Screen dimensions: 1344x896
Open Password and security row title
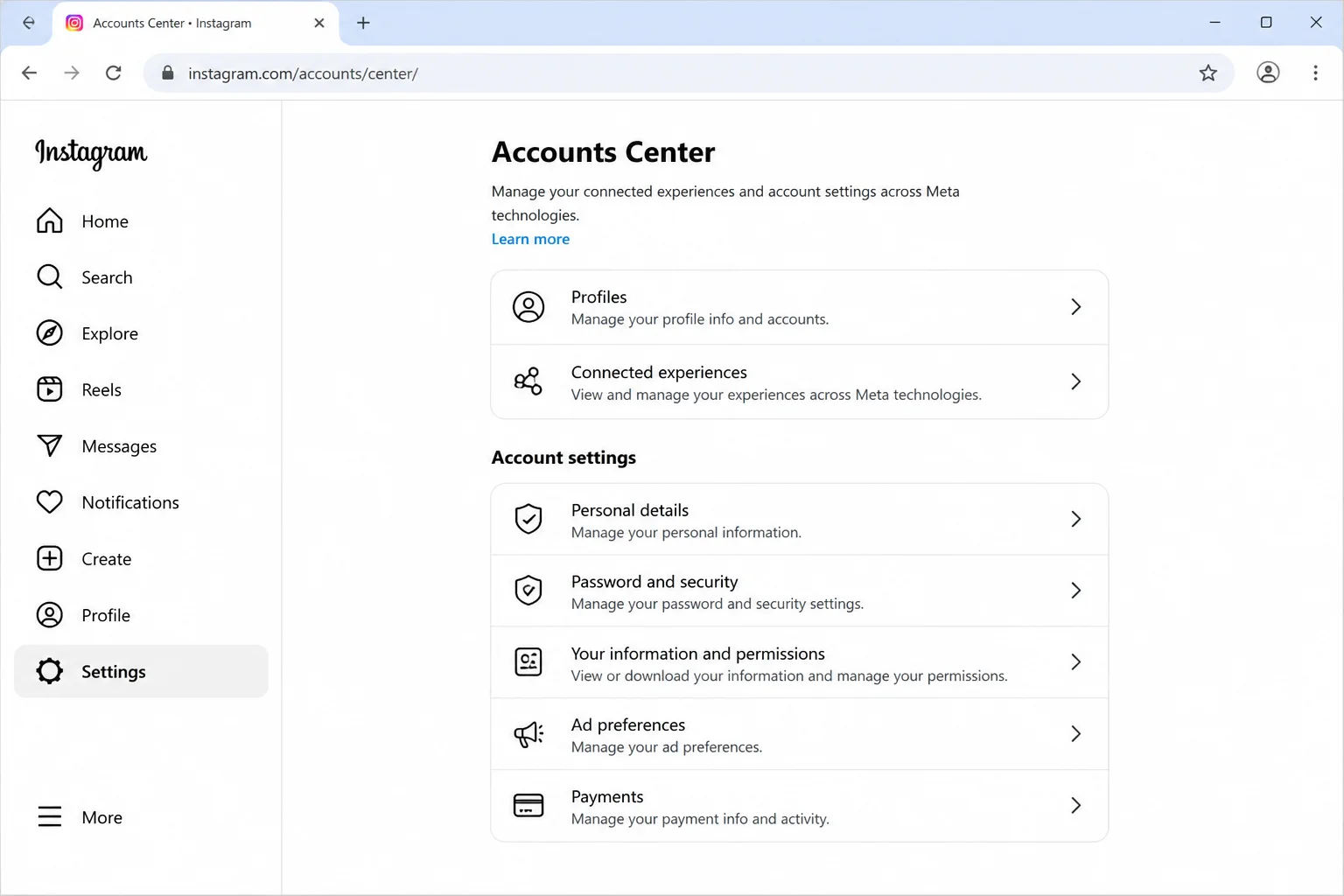[x=654, y=582]
